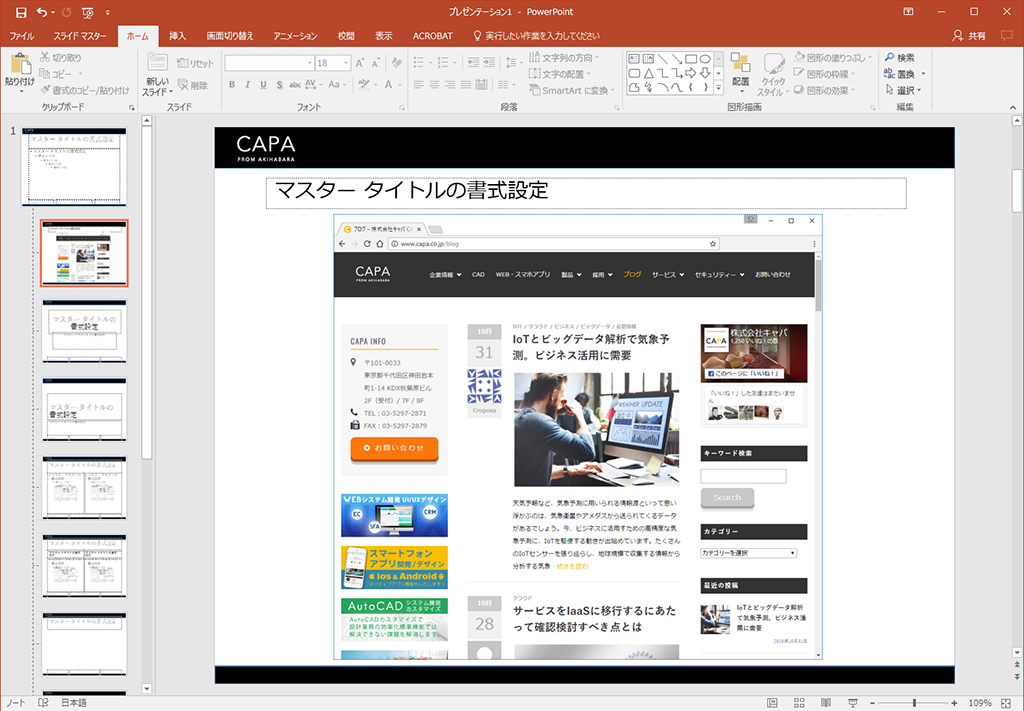Click the 検索 (Find) magnifier button

[x=900, y=57]
